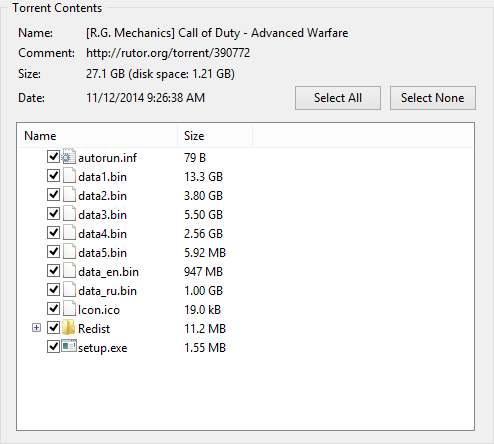This screenshot has height=444, width=494.
Task: Click the data5.bin file icon
Action: click(x=69, y=252)
